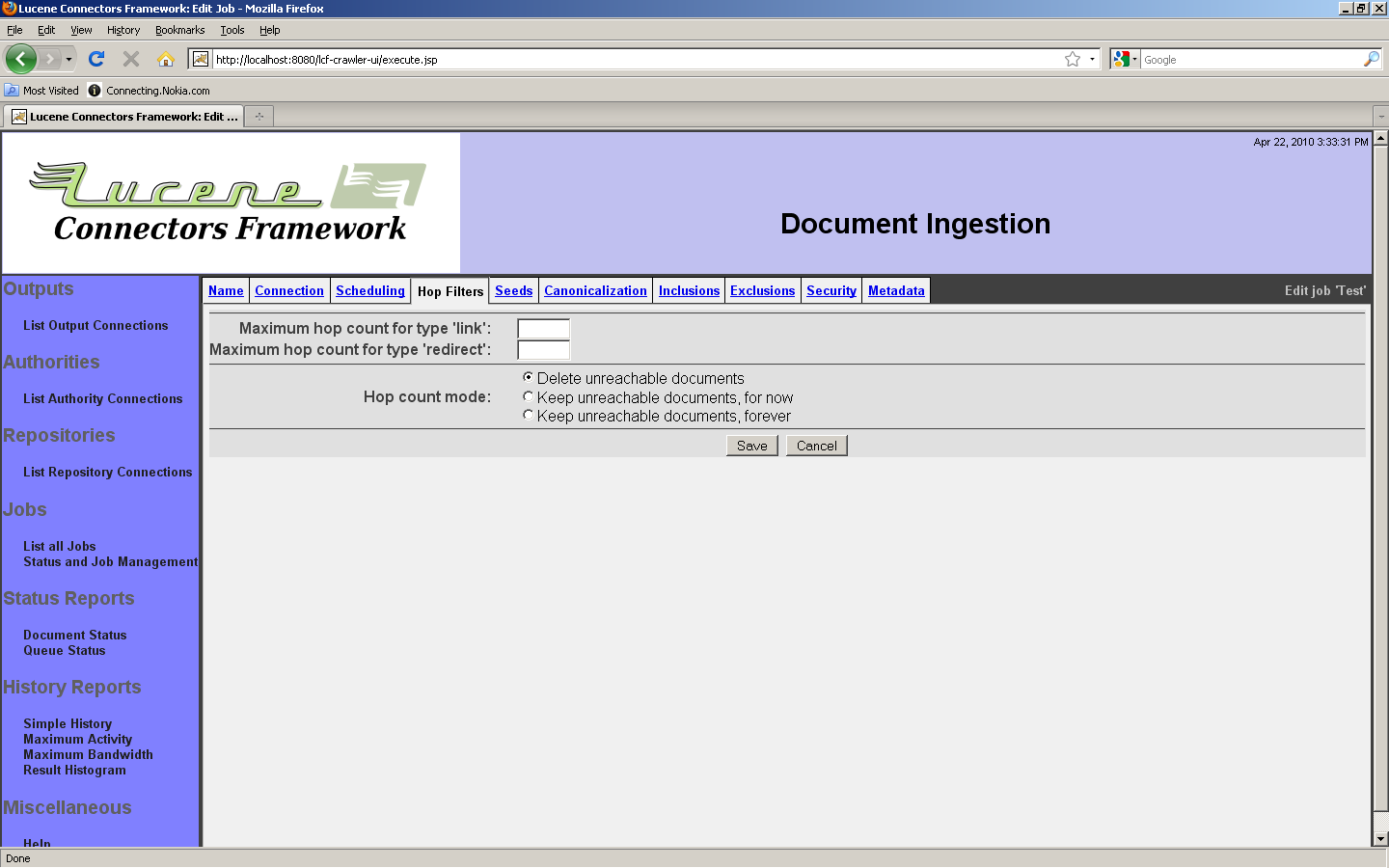The image size is (1389, 868).
Task: Expand the back/forward history dropdown arrow
Action: pos(68,59)
